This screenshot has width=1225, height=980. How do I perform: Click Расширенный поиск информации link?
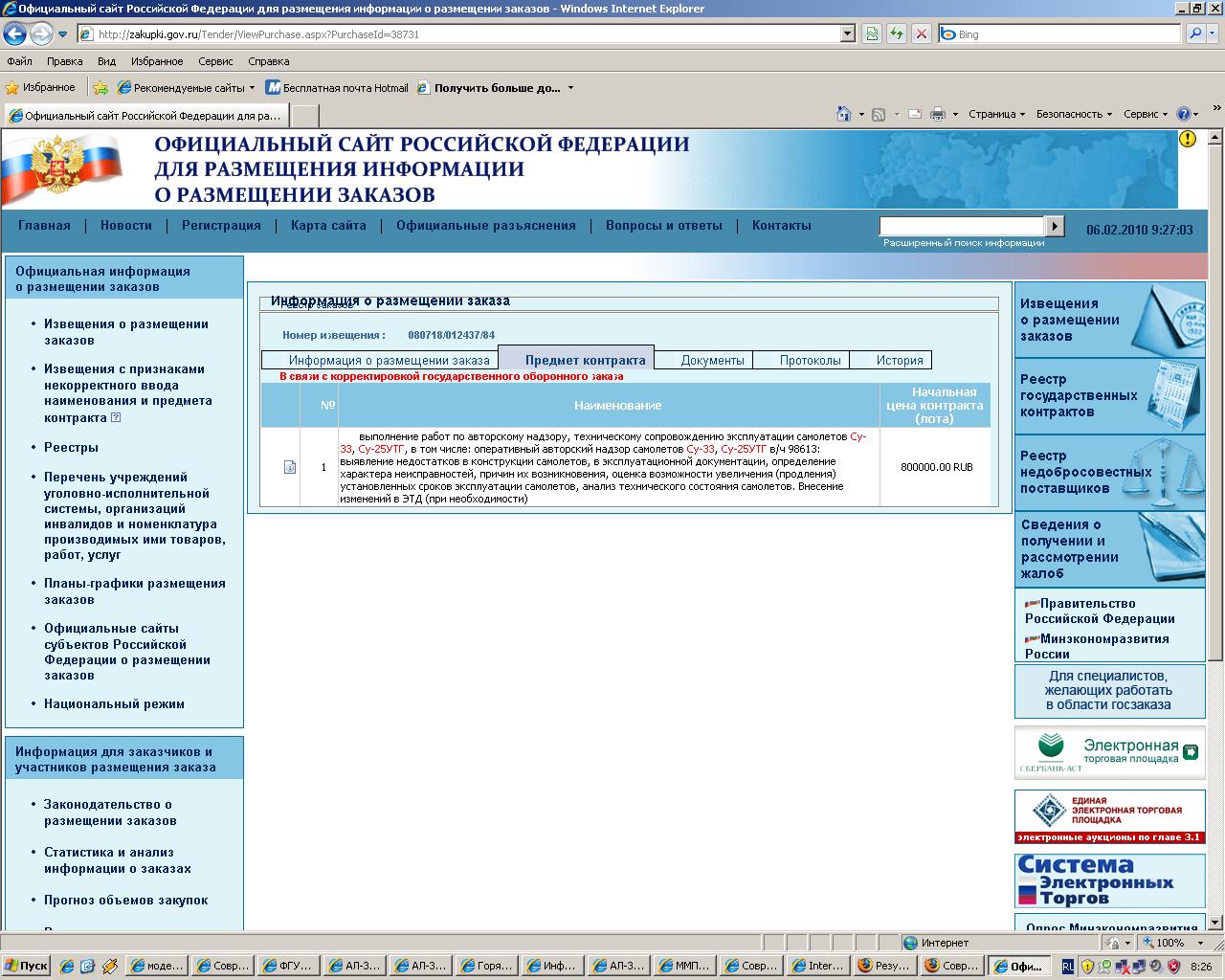[x=964, y=243]
